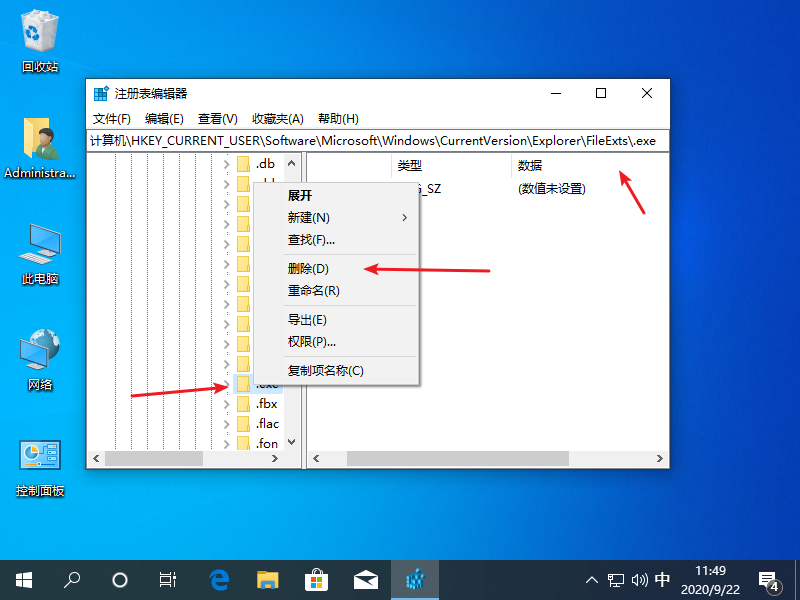Click the 数据 column header
The image size is (800, 600).
tap(530, 165)
